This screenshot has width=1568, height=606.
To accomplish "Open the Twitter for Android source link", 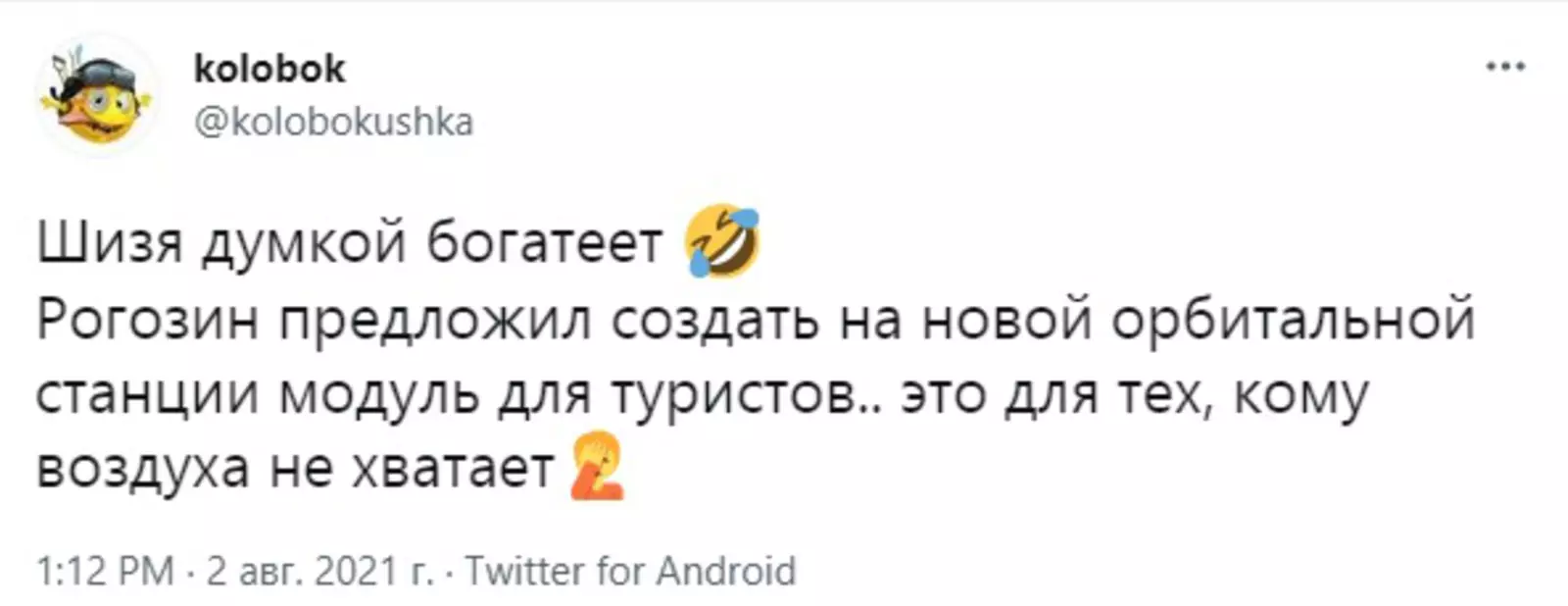I will (629, 571).
